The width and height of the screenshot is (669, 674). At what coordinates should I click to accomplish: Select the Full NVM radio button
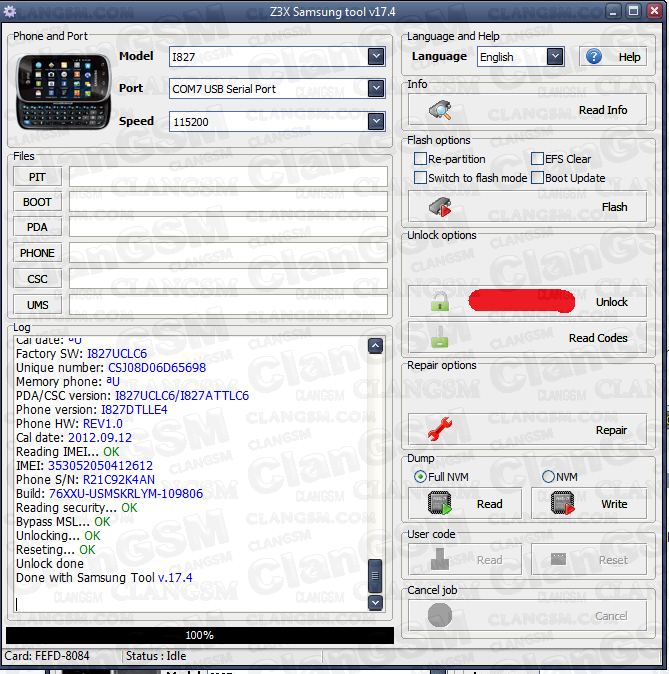click(x=420, y=477)
